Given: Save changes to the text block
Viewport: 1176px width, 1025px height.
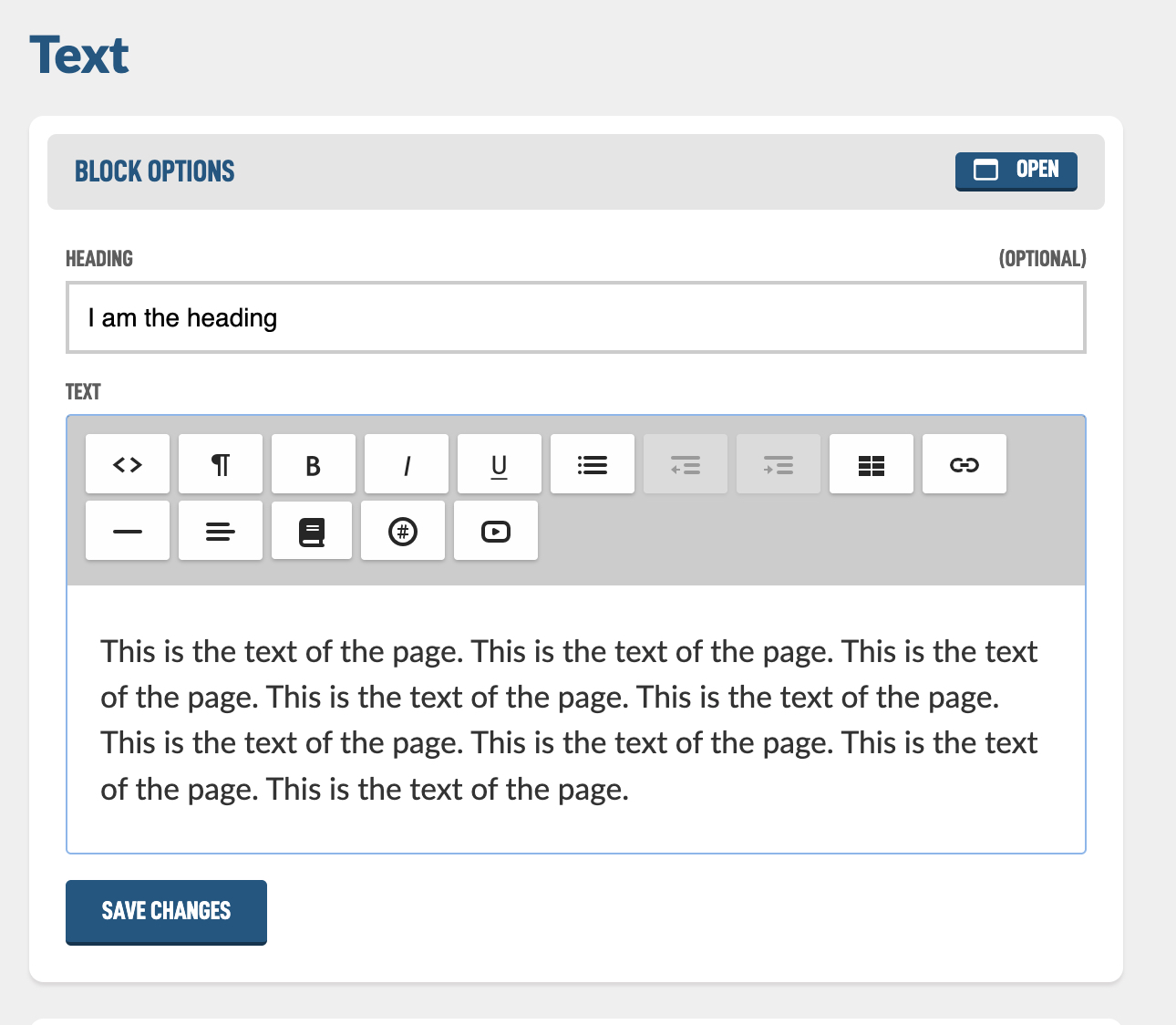Looking at the screenshot, I should (x=166, y=911).
